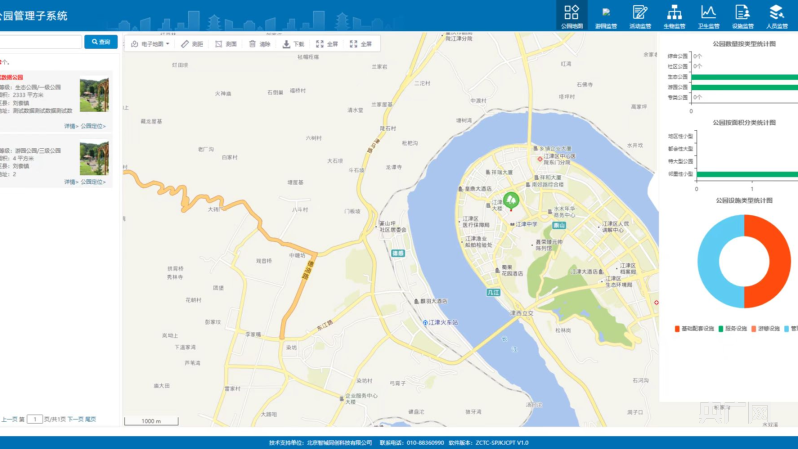The image size is (798, 449).
Task: Open the 公园地图 park map module
Action: [x=572, y=16]
